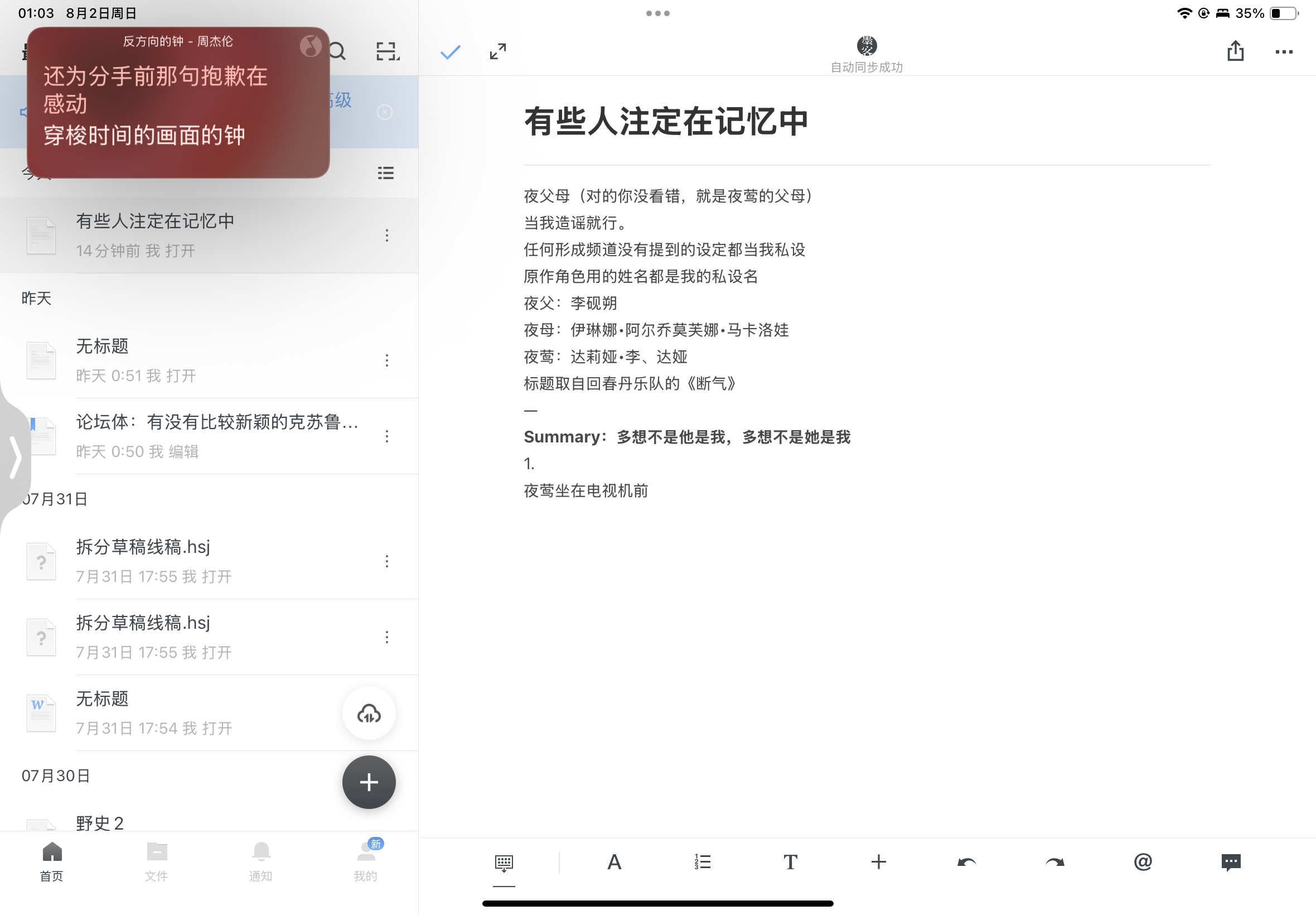Tap the line 标题取自回春丹乐队的《断气》
Image resolution: width=1316 pixels, height=915 pixels.
point(630,383)
